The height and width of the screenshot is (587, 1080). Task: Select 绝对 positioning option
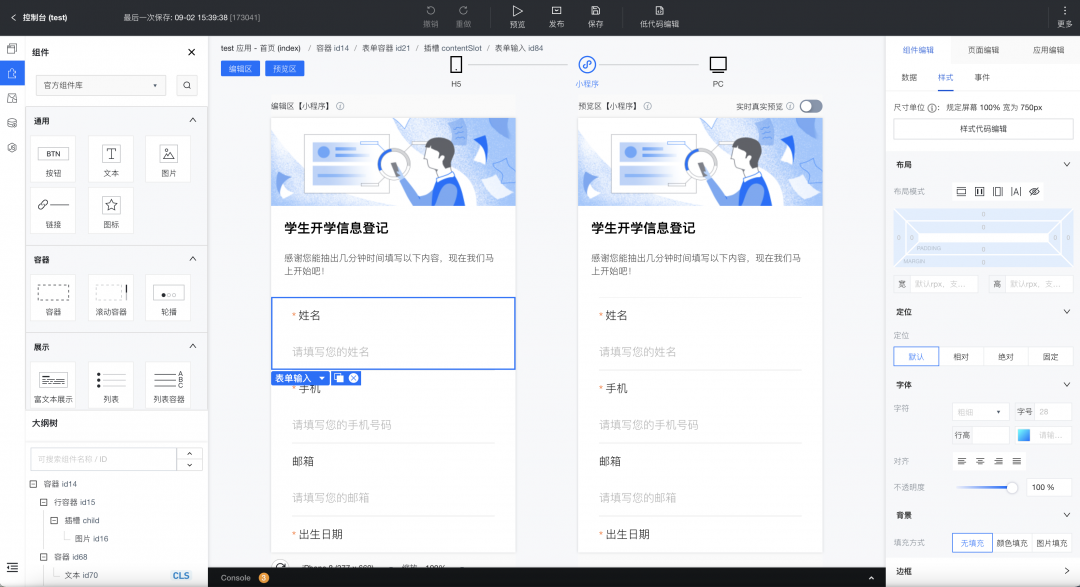(x=1006, y=356)
